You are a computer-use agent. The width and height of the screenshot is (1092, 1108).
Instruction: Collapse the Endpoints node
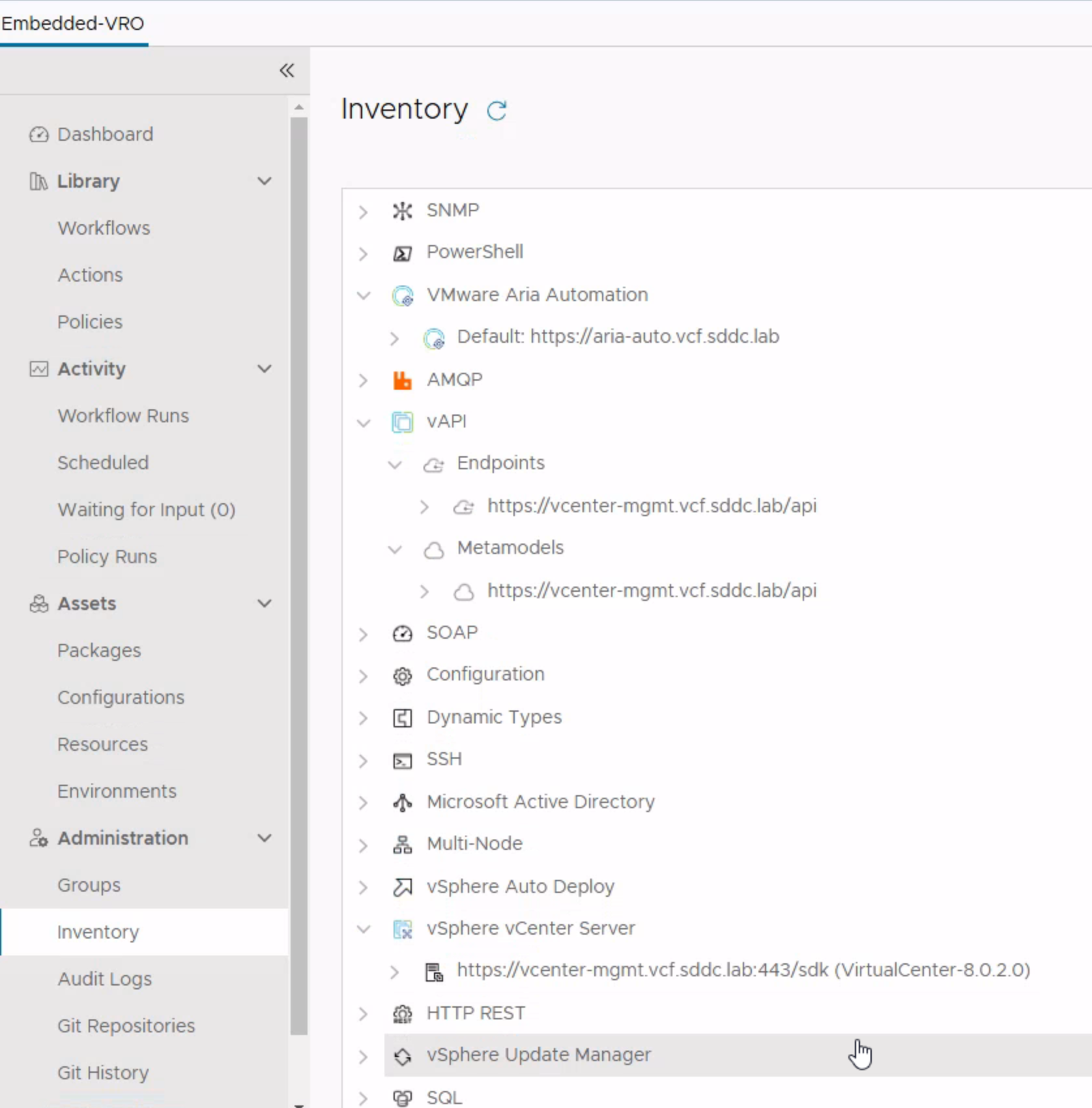point(394,465)
